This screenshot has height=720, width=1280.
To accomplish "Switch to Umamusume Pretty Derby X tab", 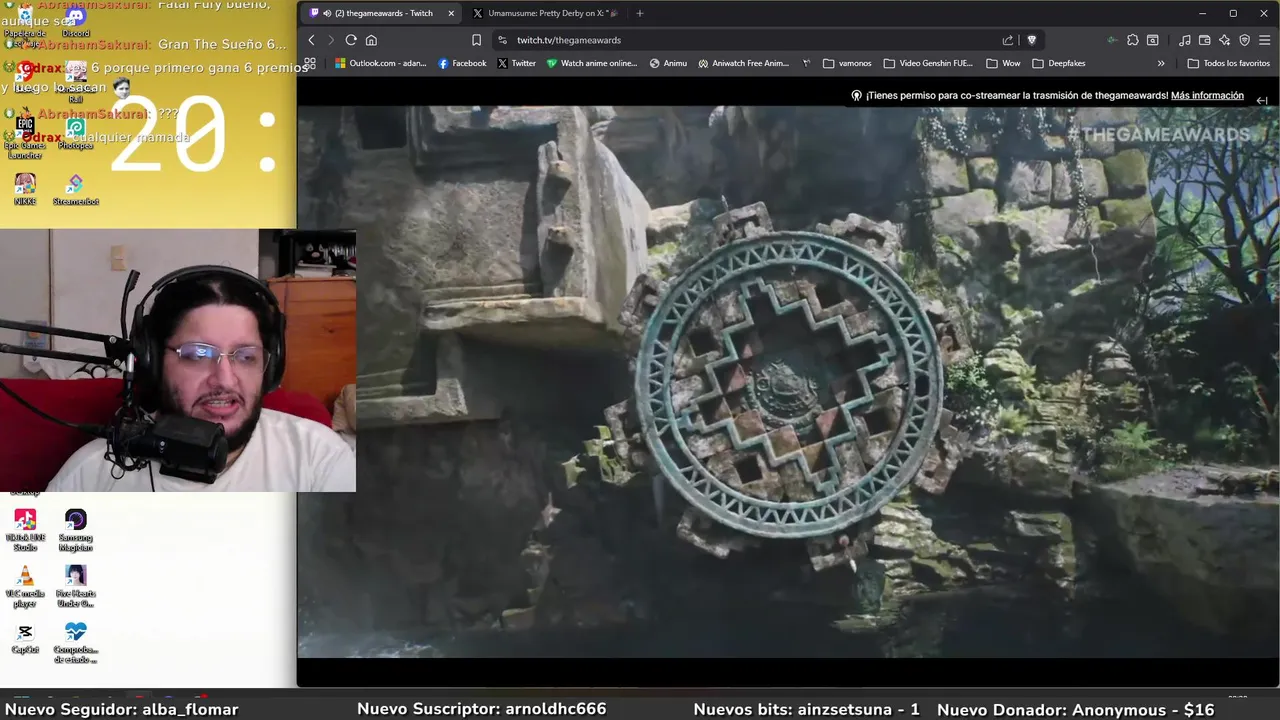I will point(545,13).
